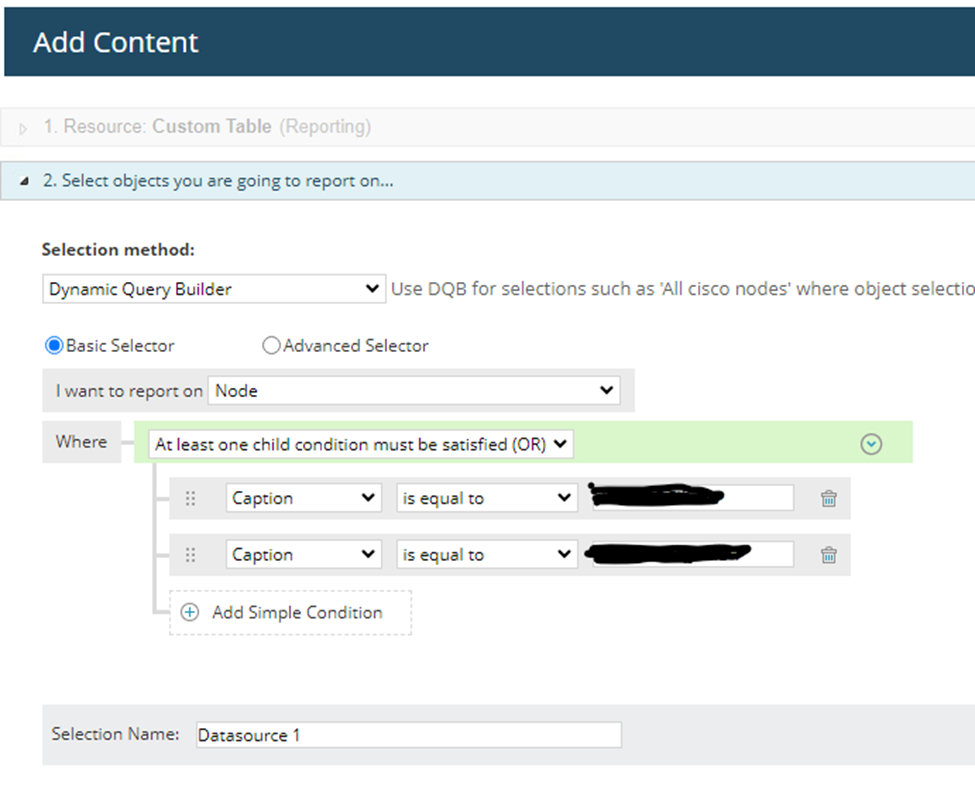Click the Selection Name input field
The image size is (975, 809).
click(408, 735)
